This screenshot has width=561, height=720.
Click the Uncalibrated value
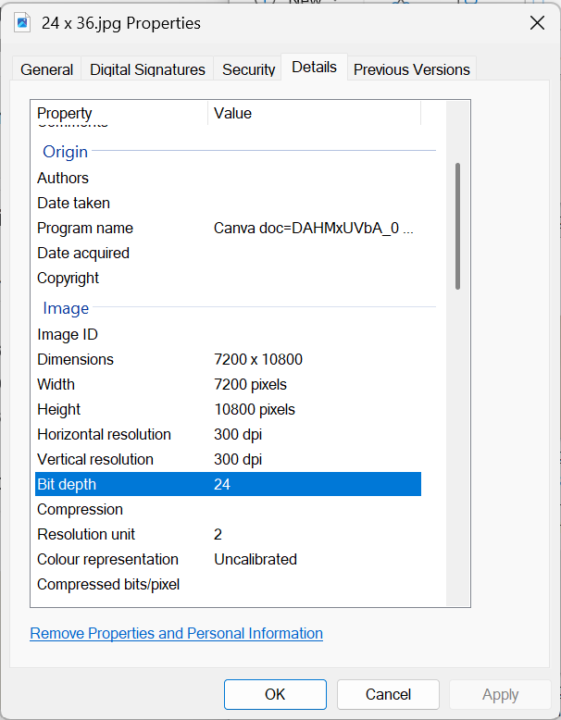click(x=255, y=559)
